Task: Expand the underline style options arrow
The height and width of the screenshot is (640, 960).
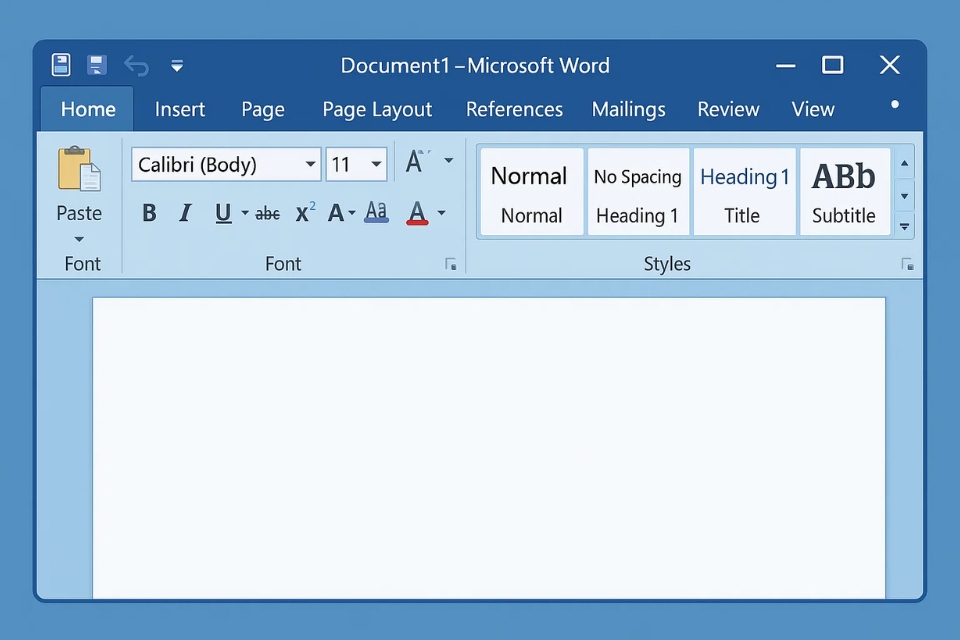Action: point(242,213)
